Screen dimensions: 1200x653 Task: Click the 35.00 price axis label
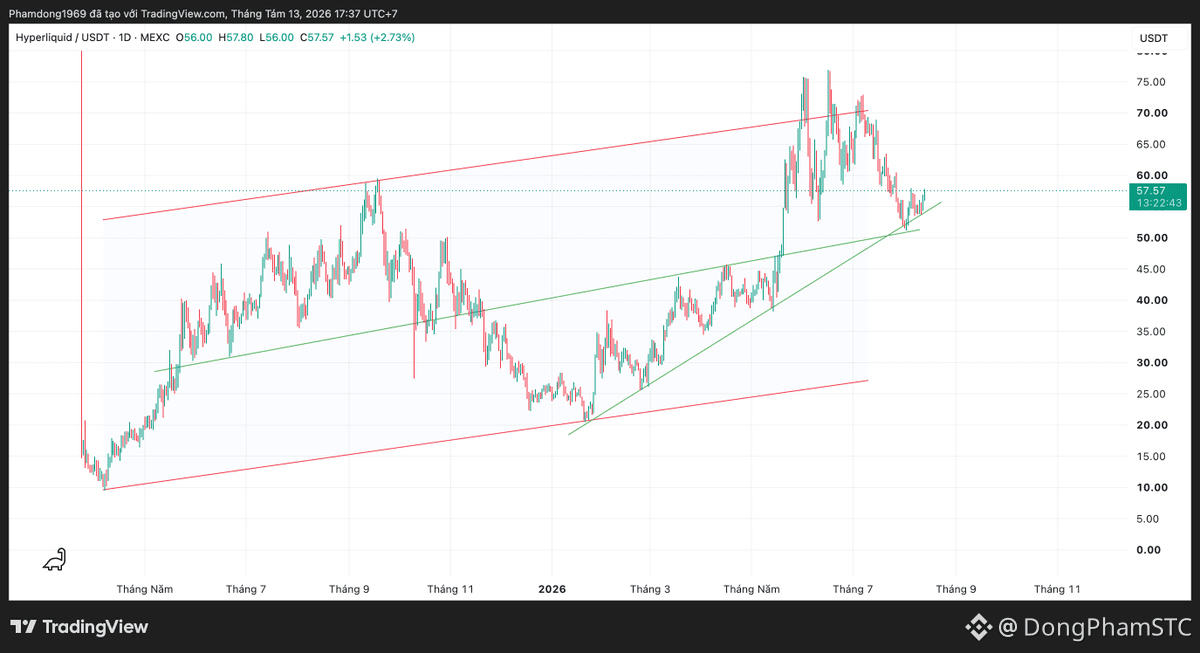point(1153,331)
